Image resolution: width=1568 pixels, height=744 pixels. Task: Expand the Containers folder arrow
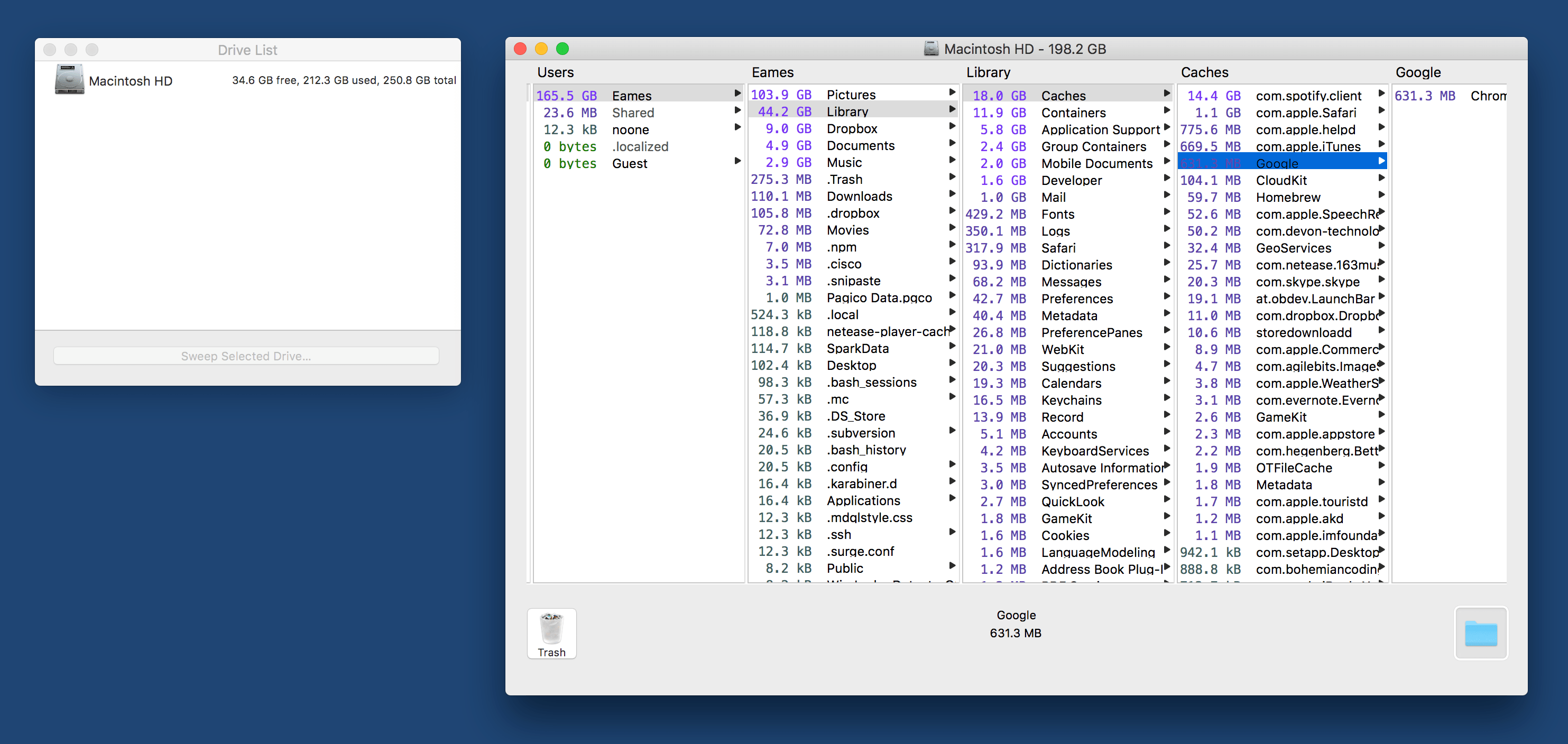coord(1166,111)
